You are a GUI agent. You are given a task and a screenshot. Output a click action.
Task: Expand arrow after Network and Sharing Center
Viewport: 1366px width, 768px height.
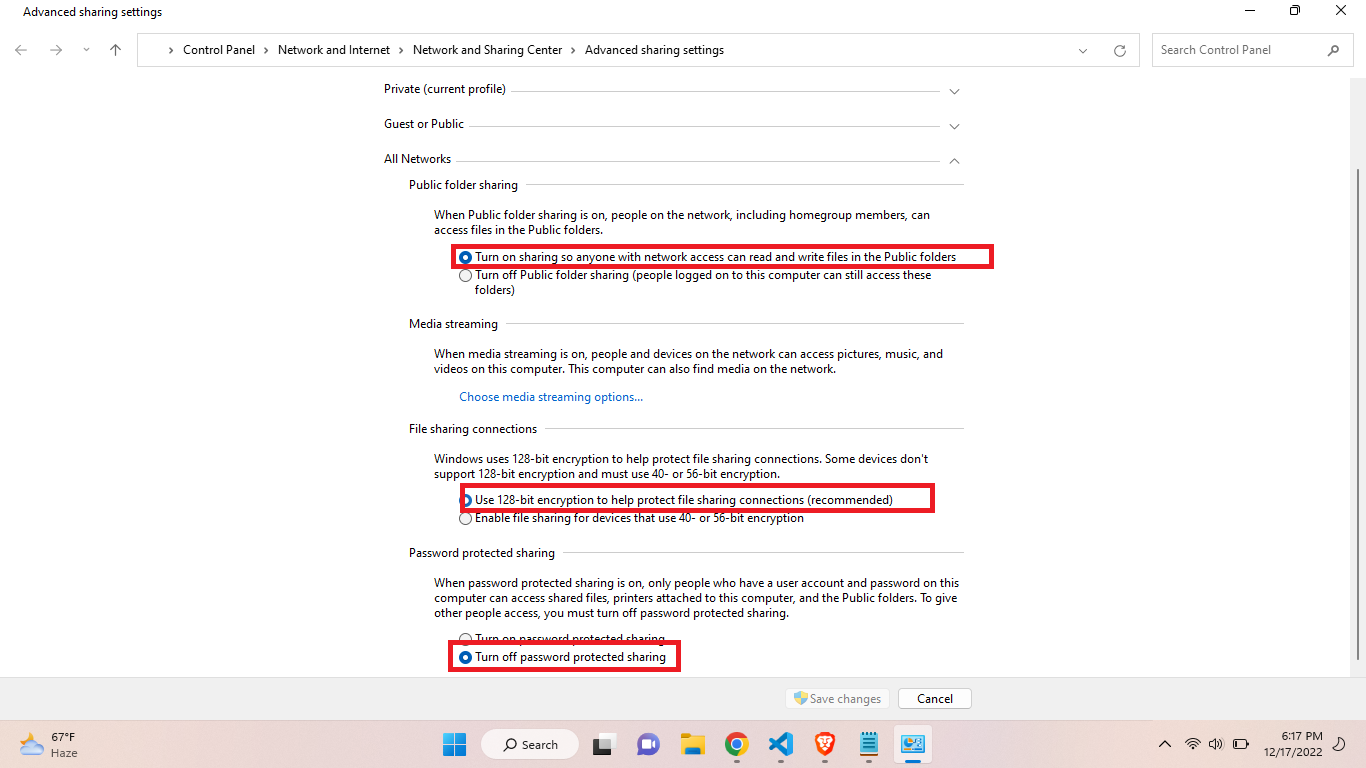[574, 50]
